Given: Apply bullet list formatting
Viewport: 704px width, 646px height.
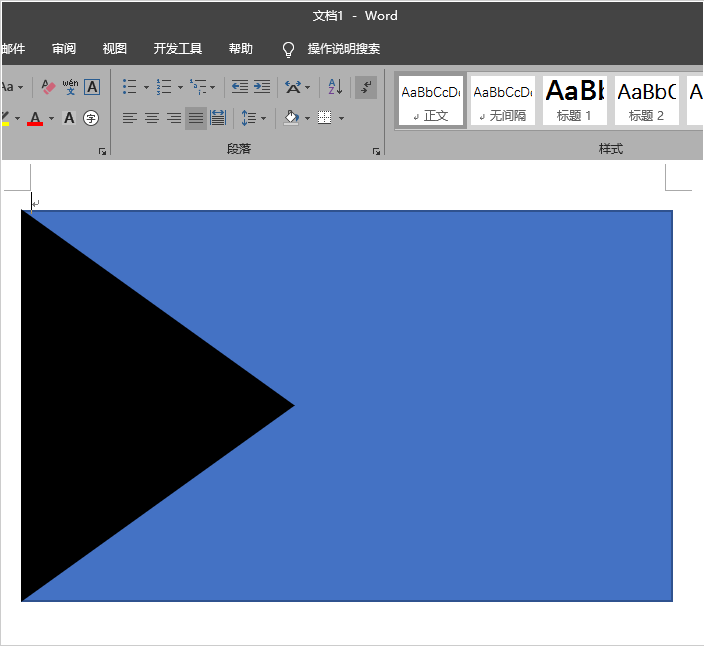Looking at the screenshot, I should point(129,87).
